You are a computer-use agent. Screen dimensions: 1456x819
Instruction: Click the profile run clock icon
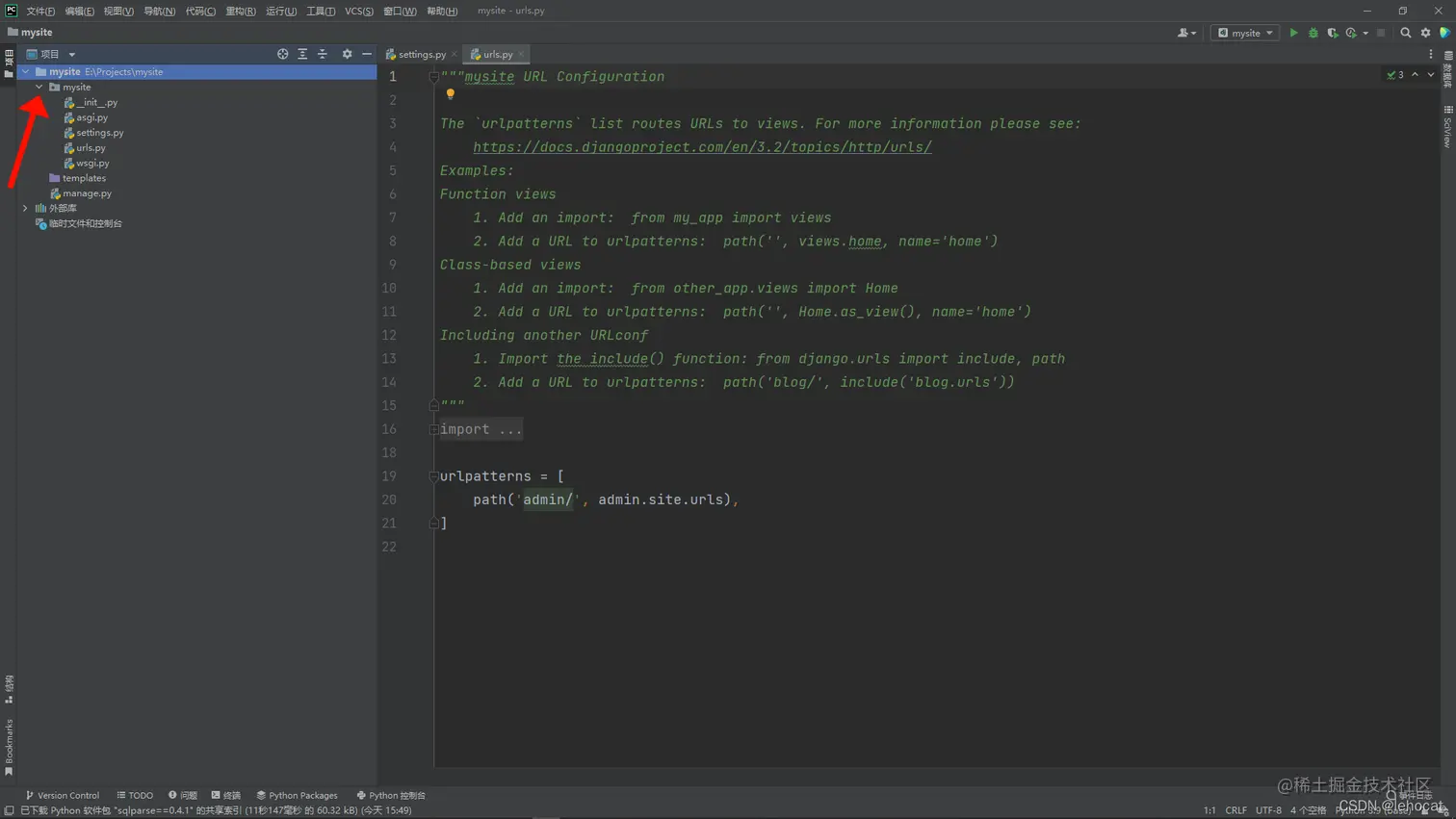pyautogui.click(x=1351, y=33)
